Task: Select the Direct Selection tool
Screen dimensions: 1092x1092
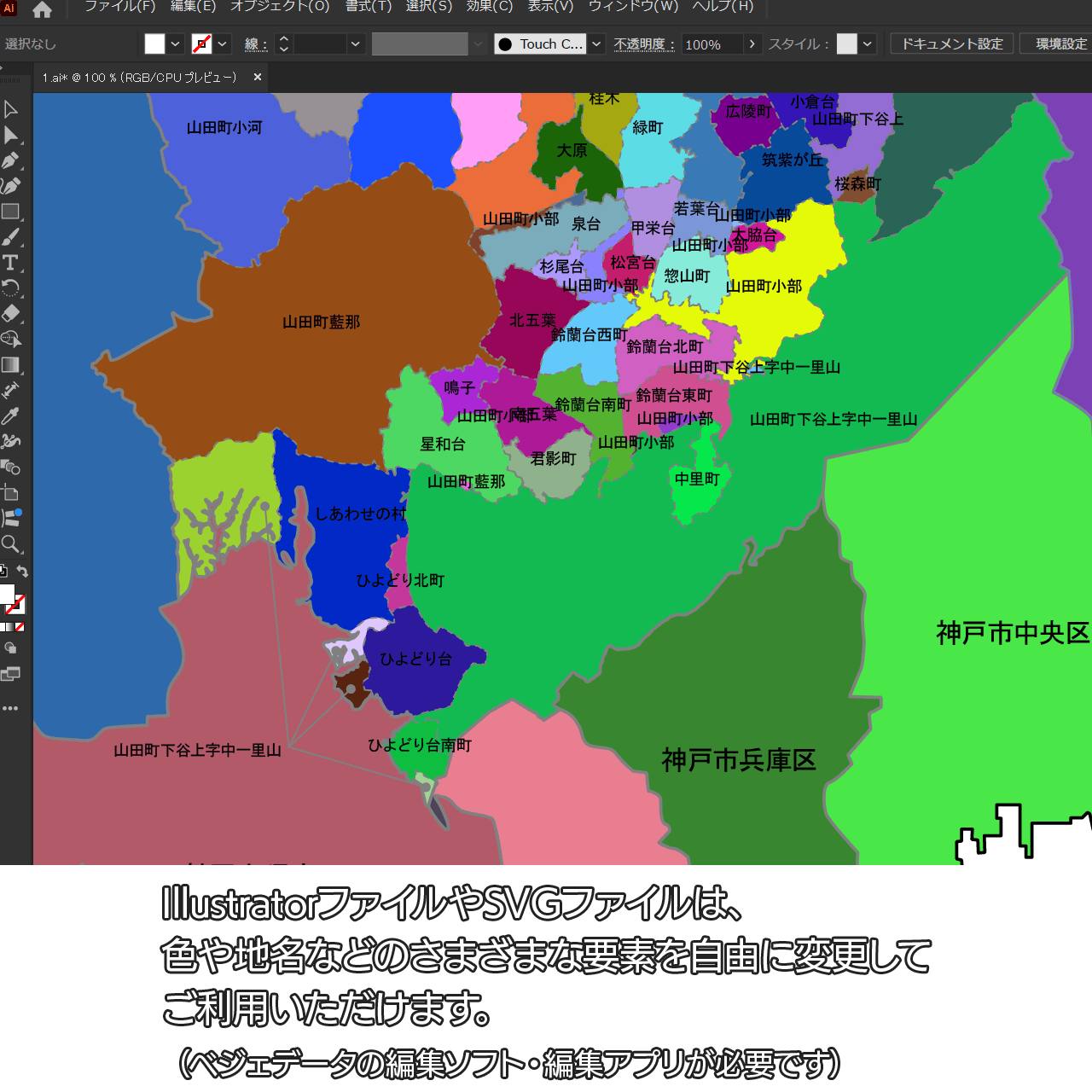Action: tap(11, 135)
